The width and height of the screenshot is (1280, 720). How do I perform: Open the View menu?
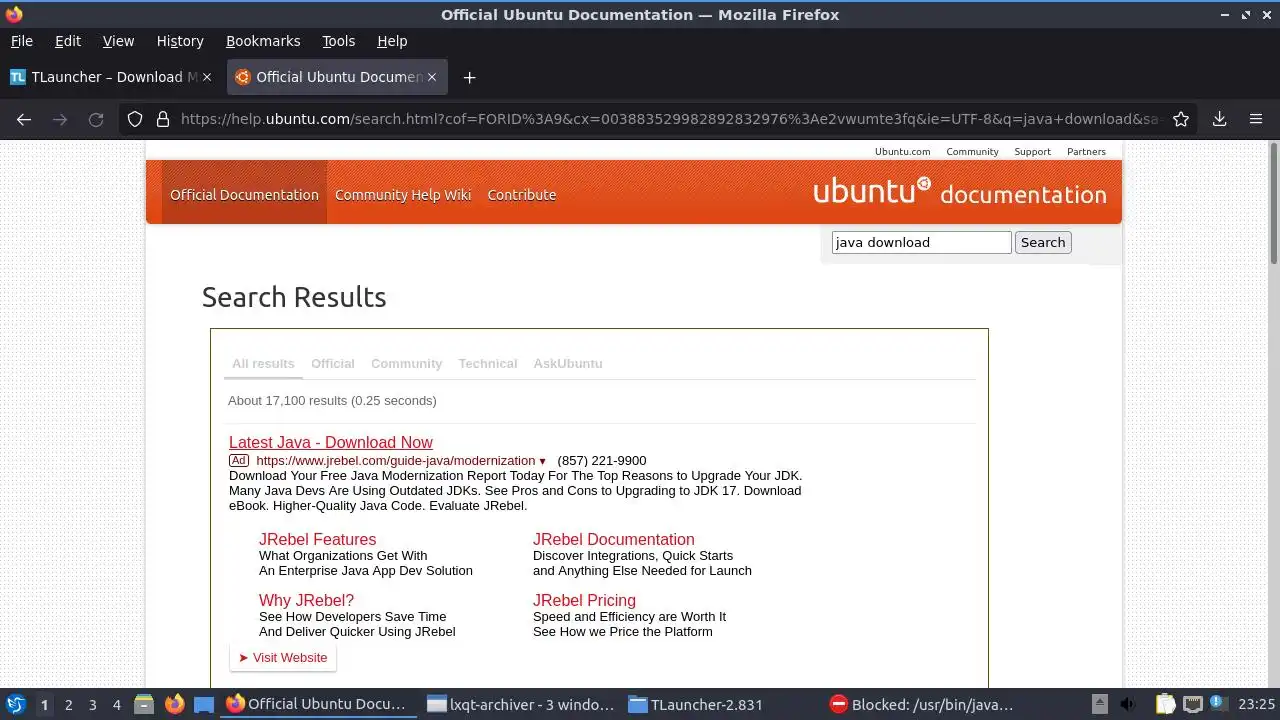pyautogui.click(x=118, y=41)
